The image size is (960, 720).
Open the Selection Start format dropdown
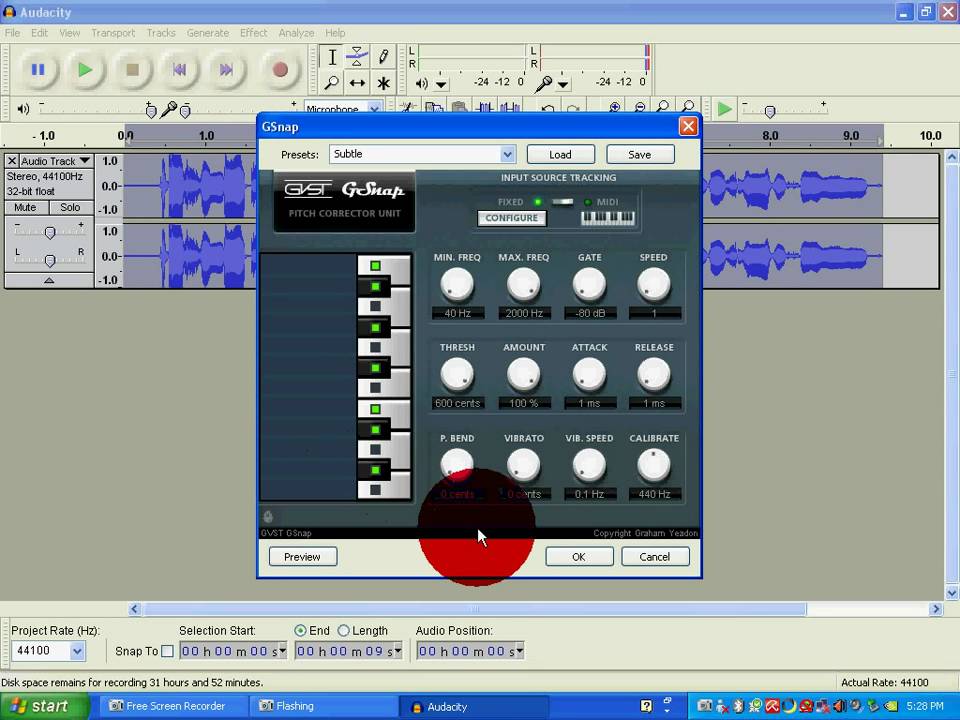(282, 651)
